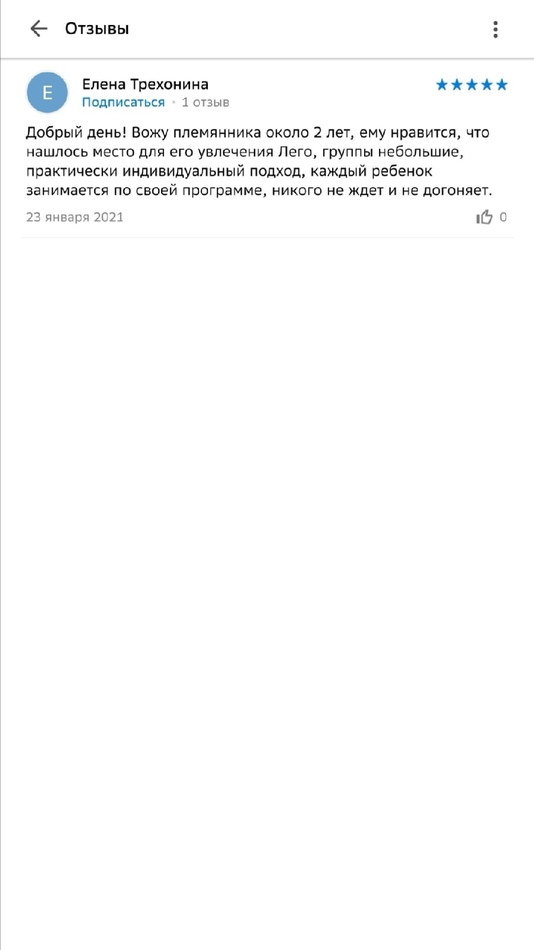Tap the thumbs-up like icon
The image size is (534, 950).
click(x=484, y=217)
